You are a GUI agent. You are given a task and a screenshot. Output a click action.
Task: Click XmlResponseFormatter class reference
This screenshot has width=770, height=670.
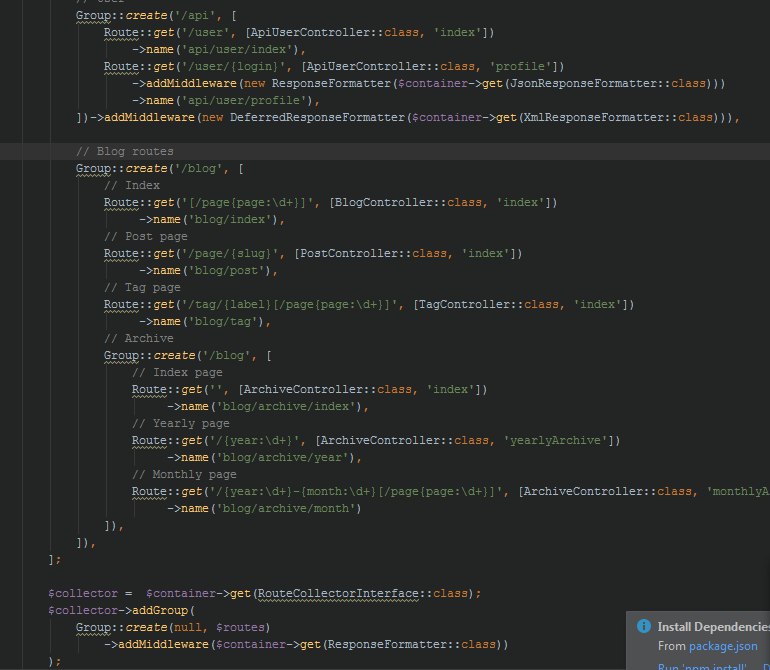pyautogui.click(x=594, y=117)
